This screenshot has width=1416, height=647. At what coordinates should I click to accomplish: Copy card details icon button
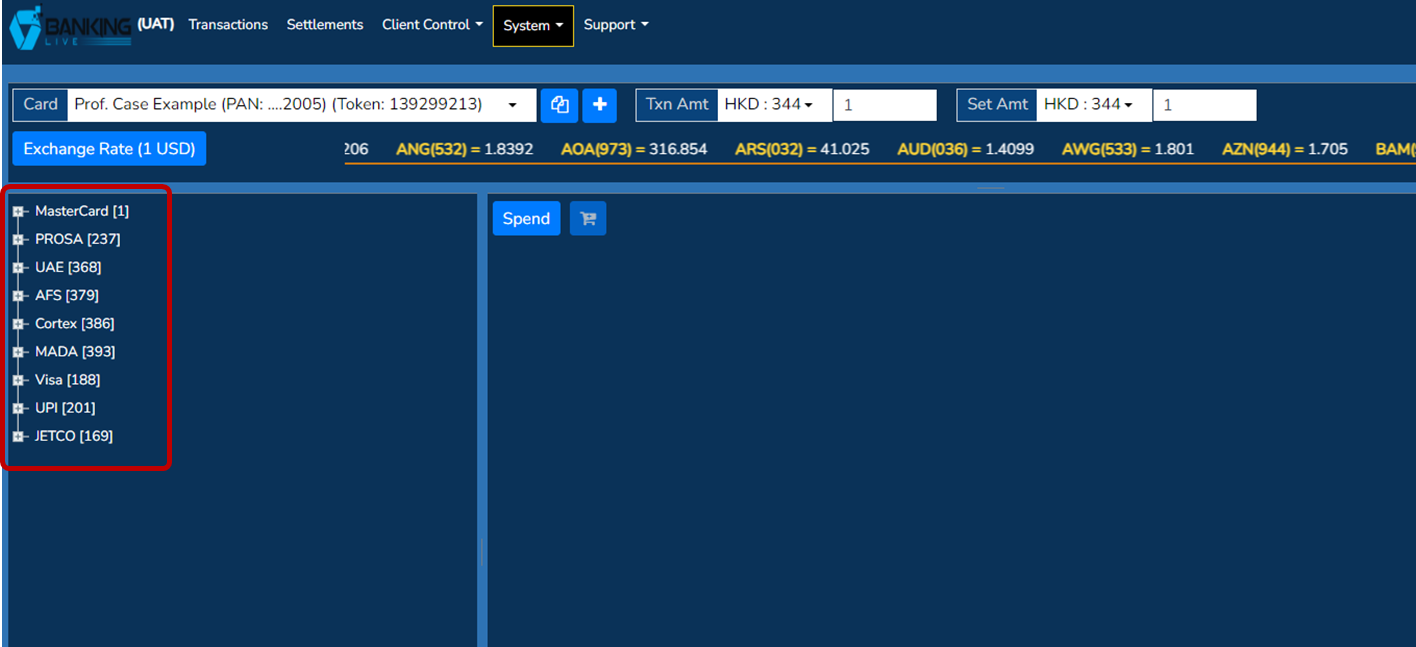(x=559, y=105)
